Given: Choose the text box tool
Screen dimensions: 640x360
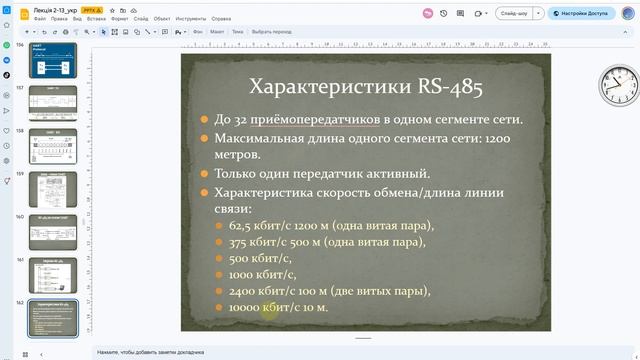Looking at the screenshot, I should [x=115, y=32].
